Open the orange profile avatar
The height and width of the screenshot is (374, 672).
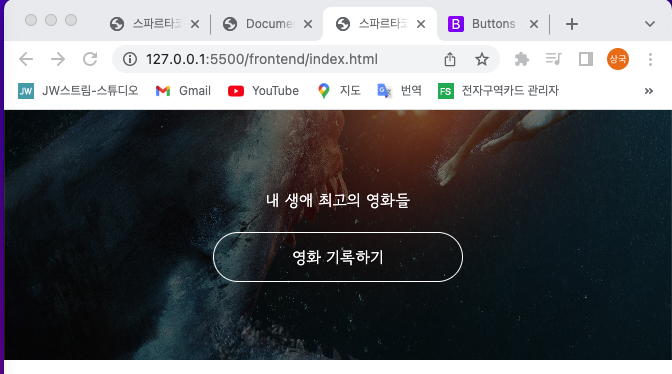618,59
